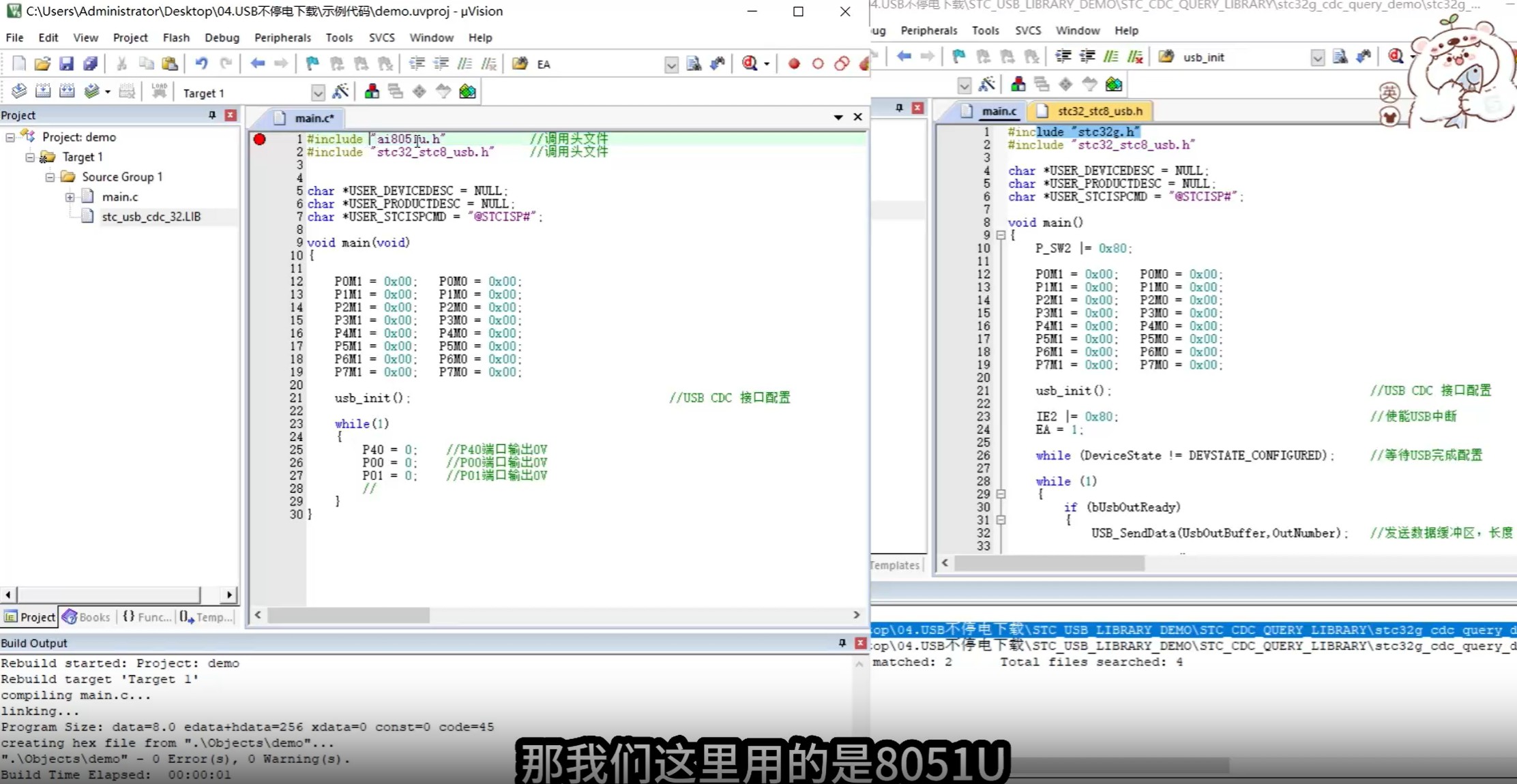This screenshot has height=784, width=1517.
Task: Collapse the Target 1 tree node
Action: 30,157
